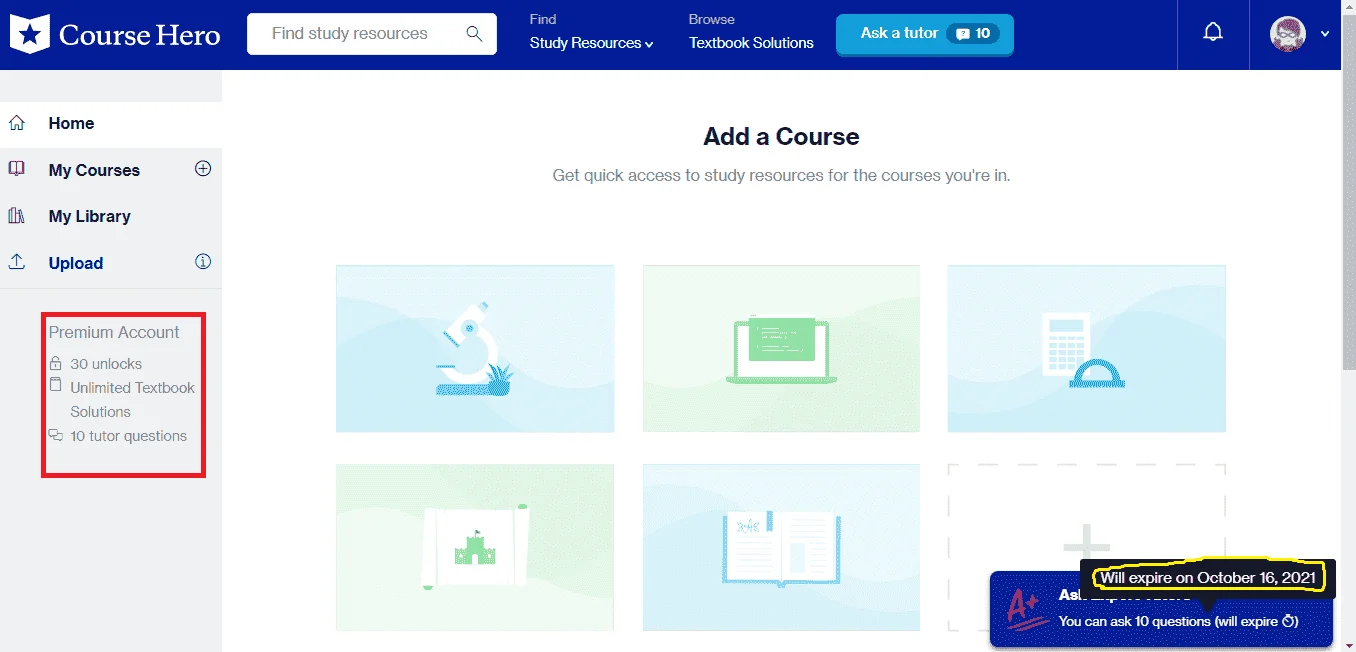
Task: Expand the profile menu chevron
Action: tap(1325, 34)
